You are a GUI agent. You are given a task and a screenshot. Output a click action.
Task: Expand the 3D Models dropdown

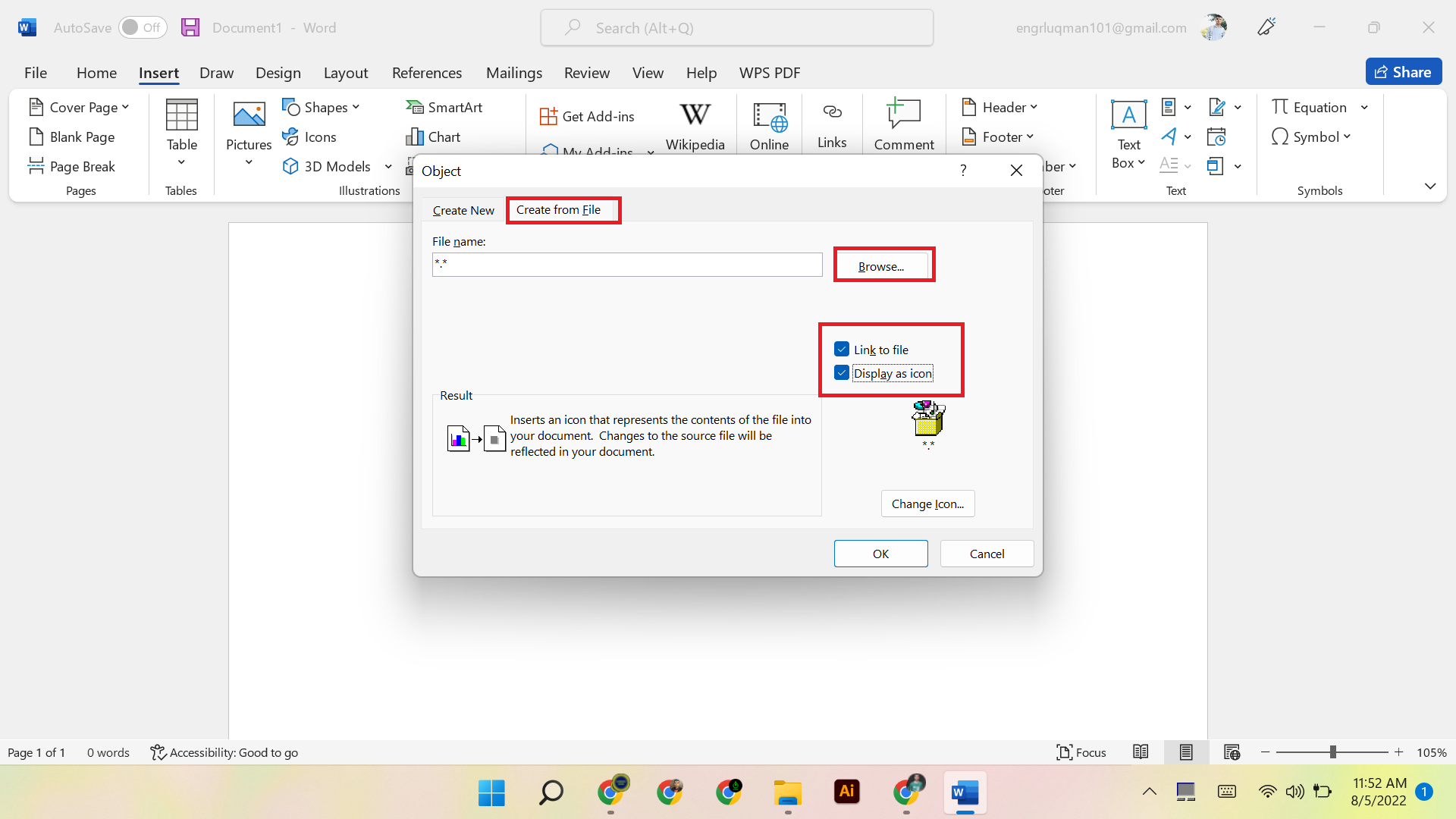389,166
